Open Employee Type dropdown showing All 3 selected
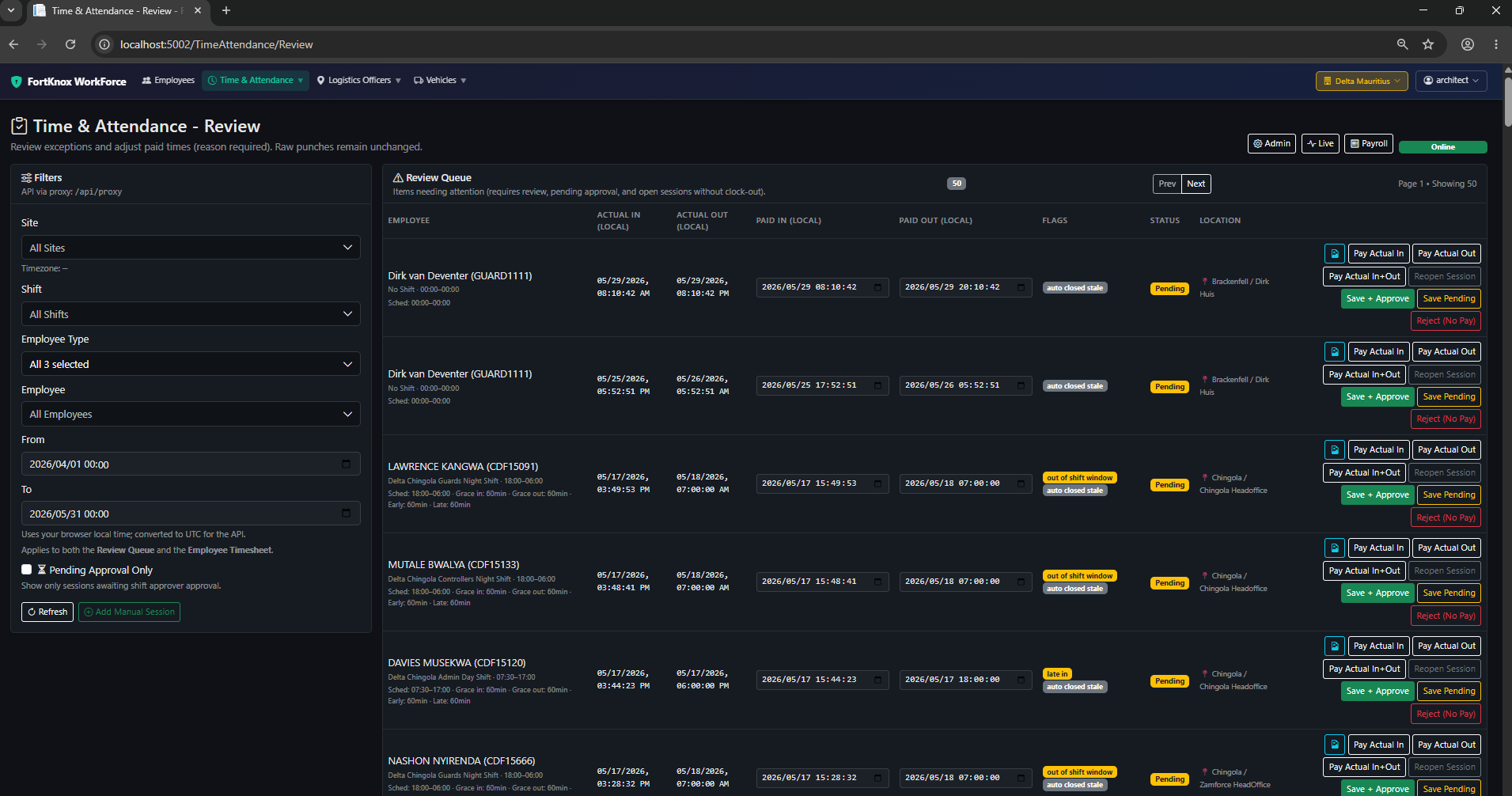Image resolution: width=1512 pixels, height=796 pixels. click(x=191, y=364)
